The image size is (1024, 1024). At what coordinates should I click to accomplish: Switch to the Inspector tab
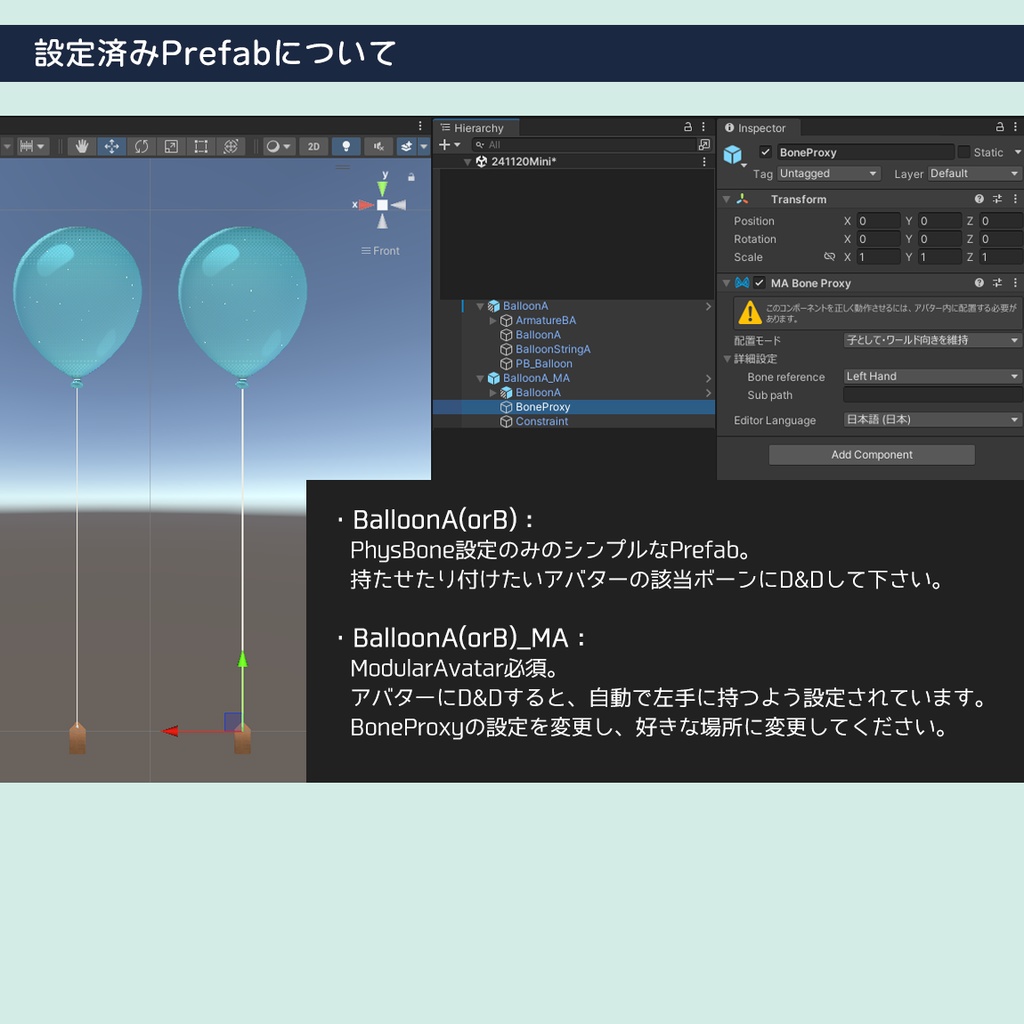760,128
